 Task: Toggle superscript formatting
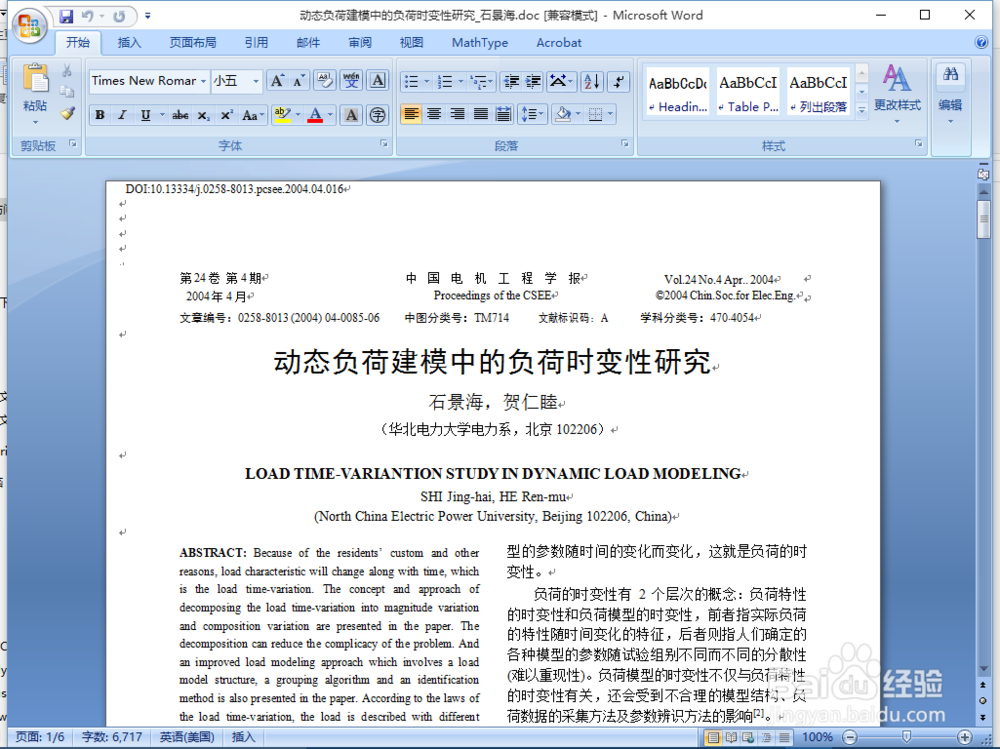226,115
